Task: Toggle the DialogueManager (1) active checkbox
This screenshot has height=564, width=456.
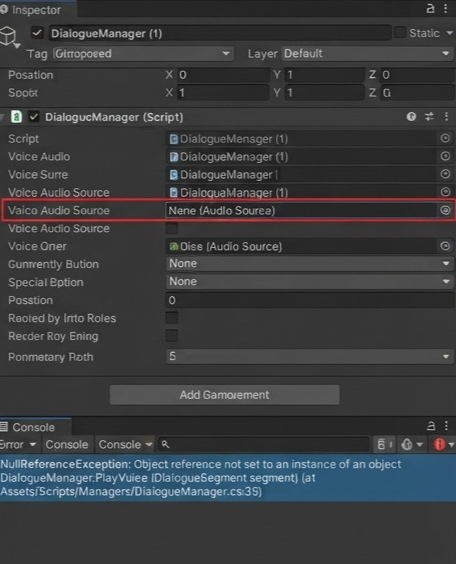Action: pos(37,33)
